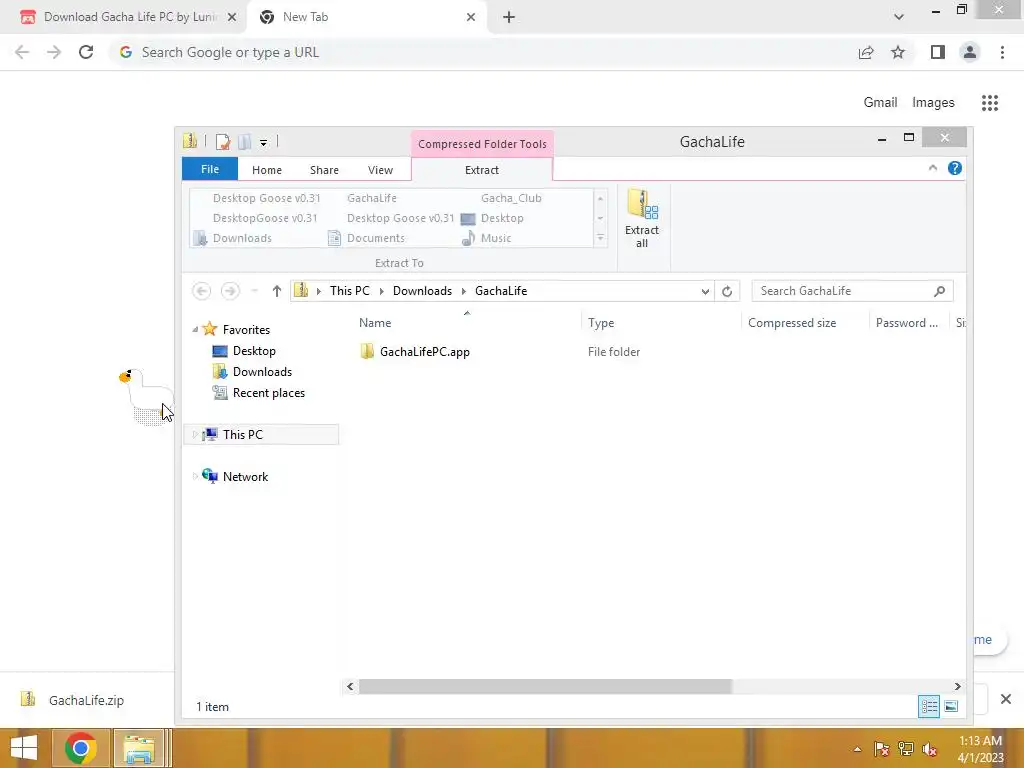
Task: Click the Extract all button
Action: (x=642, y=219)
